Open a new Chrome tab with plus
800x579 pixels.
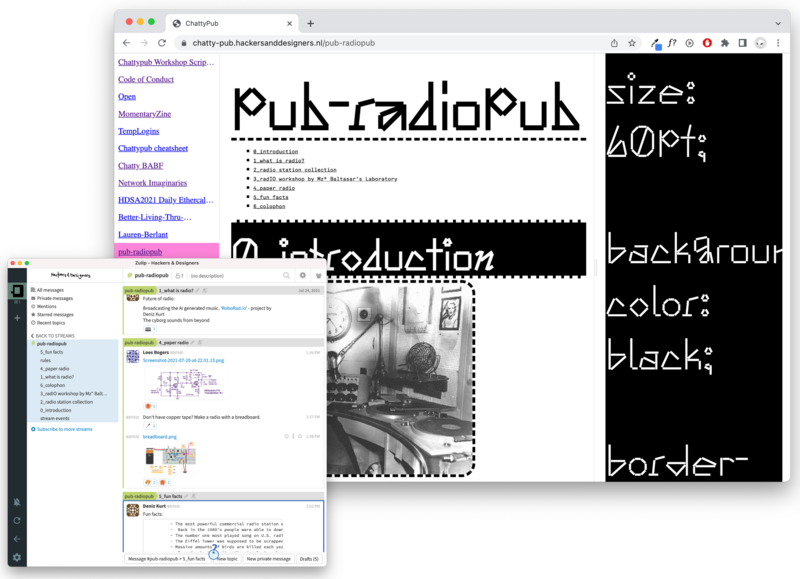point(310,23)
